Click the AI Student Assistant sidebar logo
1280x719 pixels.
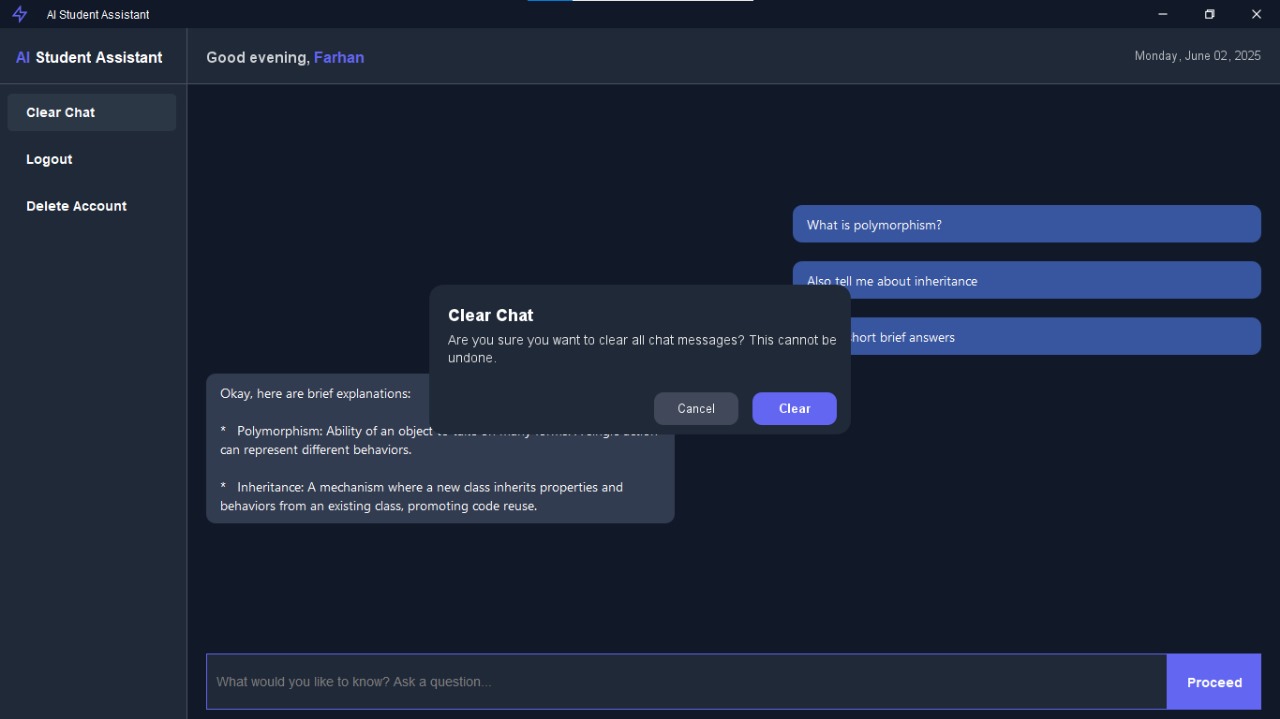[x=89, y=58]
